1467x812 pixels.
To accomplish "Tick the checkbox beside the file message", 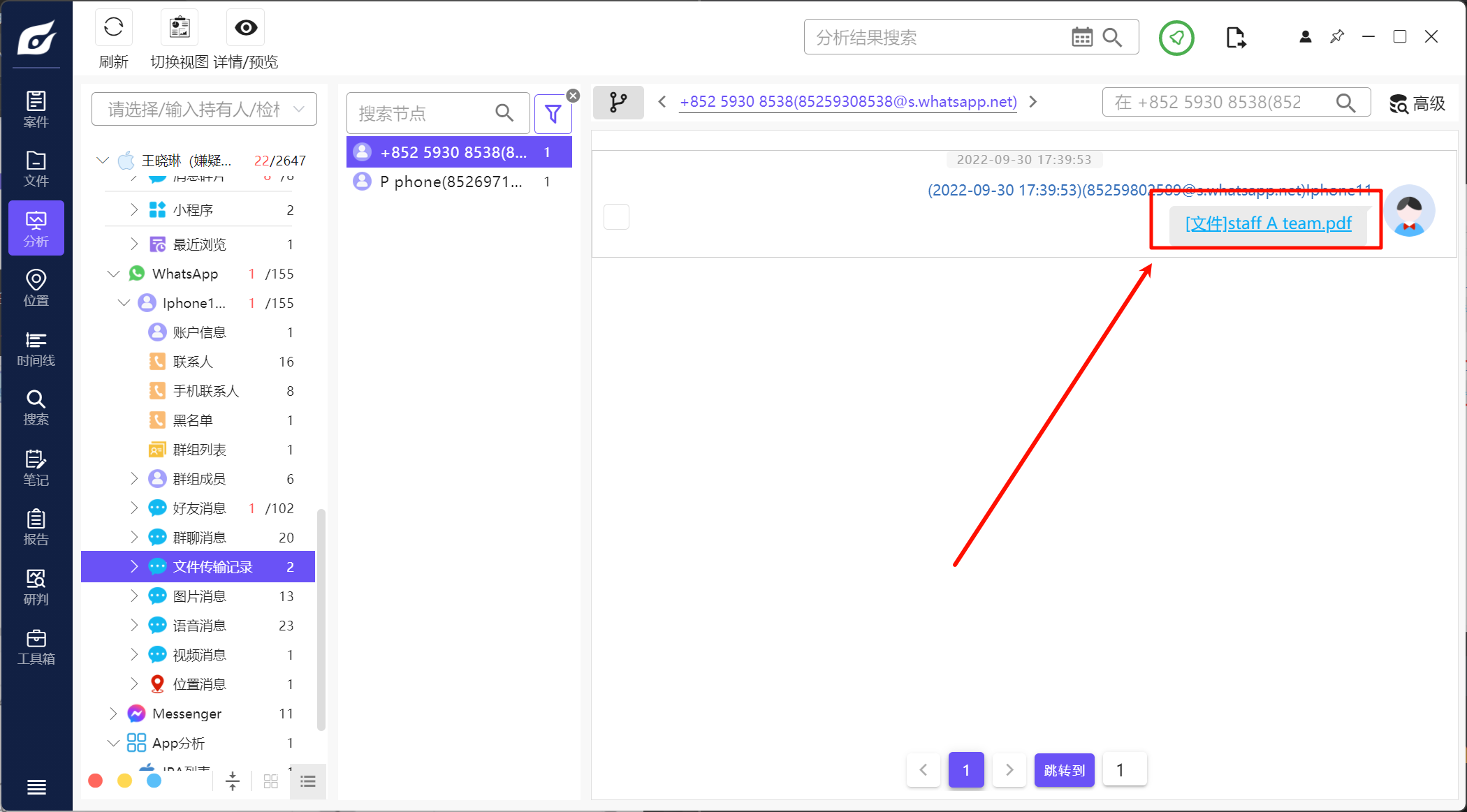I will click(x=616, y=216).
